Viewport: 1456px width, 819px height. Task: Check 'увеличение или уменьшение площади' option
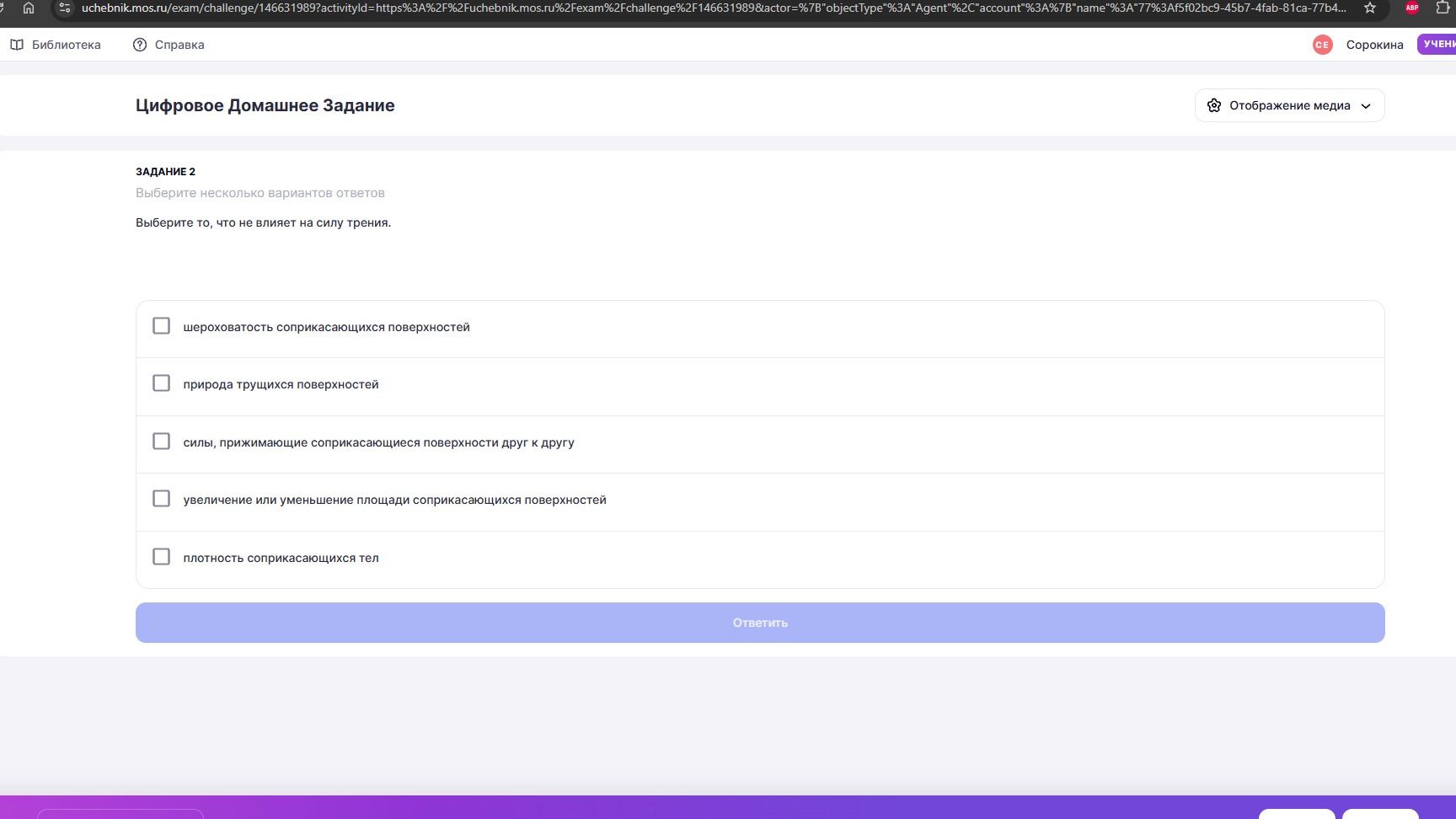161,499
